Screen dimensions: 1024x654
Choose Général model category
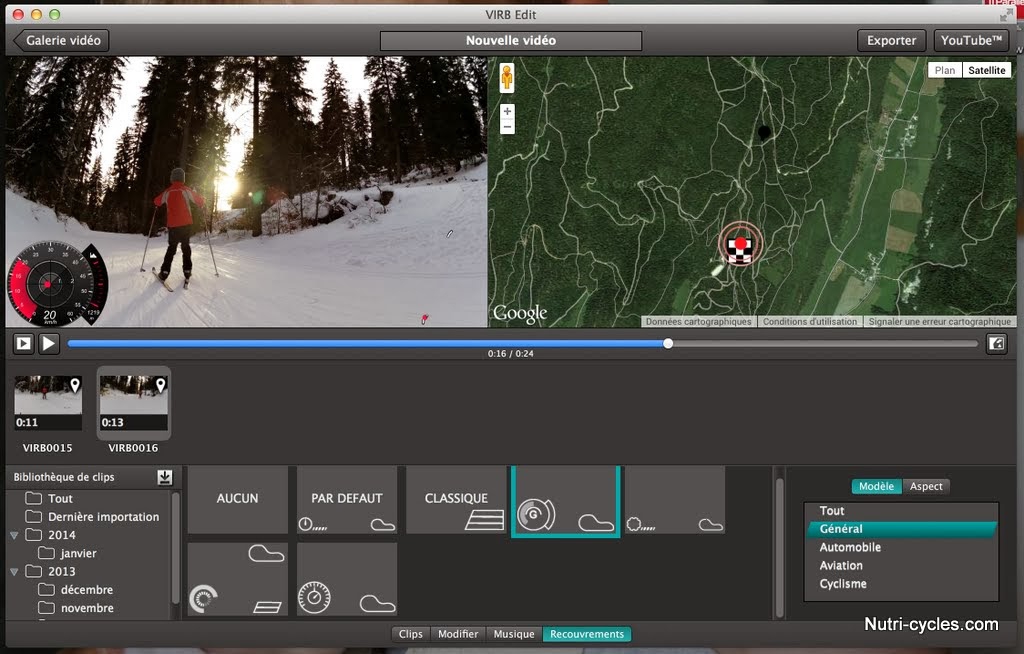coord(901,529)
